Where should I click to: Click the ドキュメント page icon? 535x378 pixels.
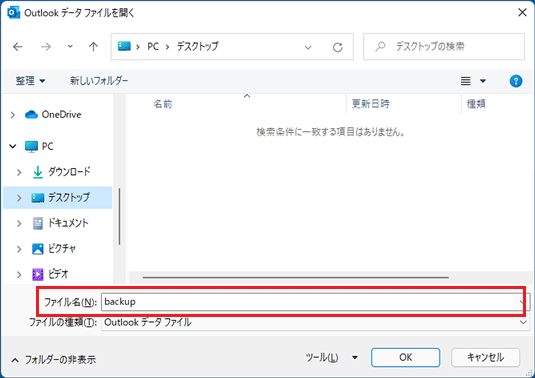(x=38, y=223)
